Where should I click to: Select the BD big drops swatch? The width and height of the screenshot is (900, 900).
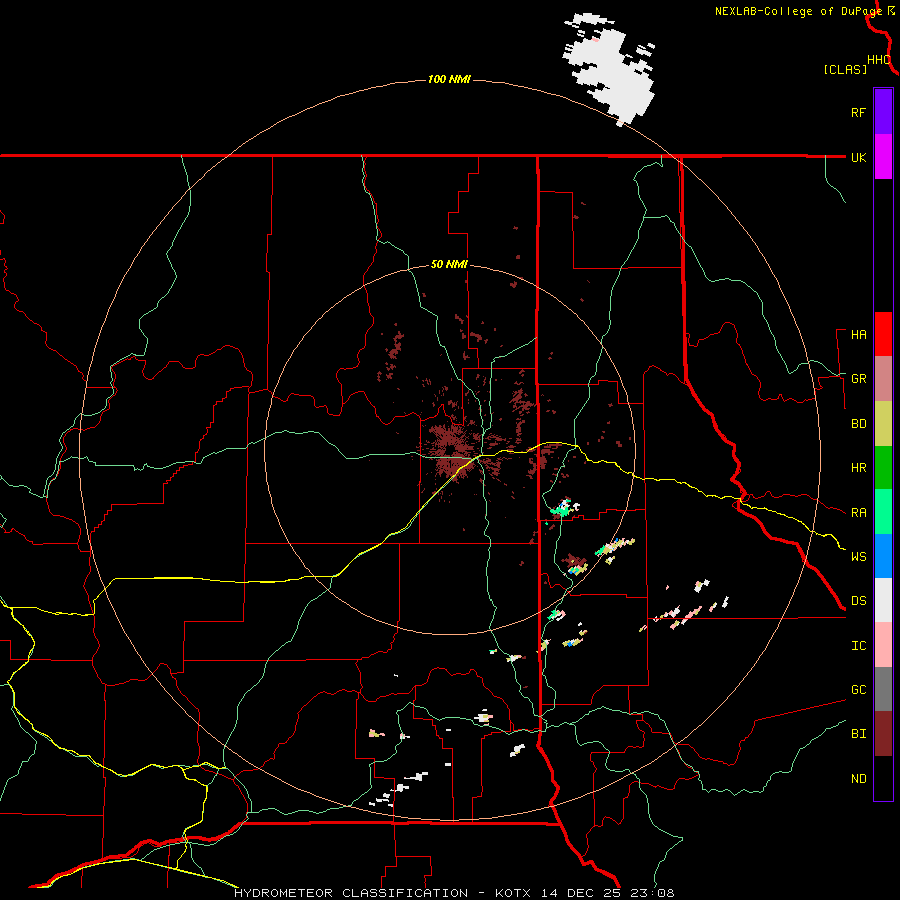(x=883, y=423)
